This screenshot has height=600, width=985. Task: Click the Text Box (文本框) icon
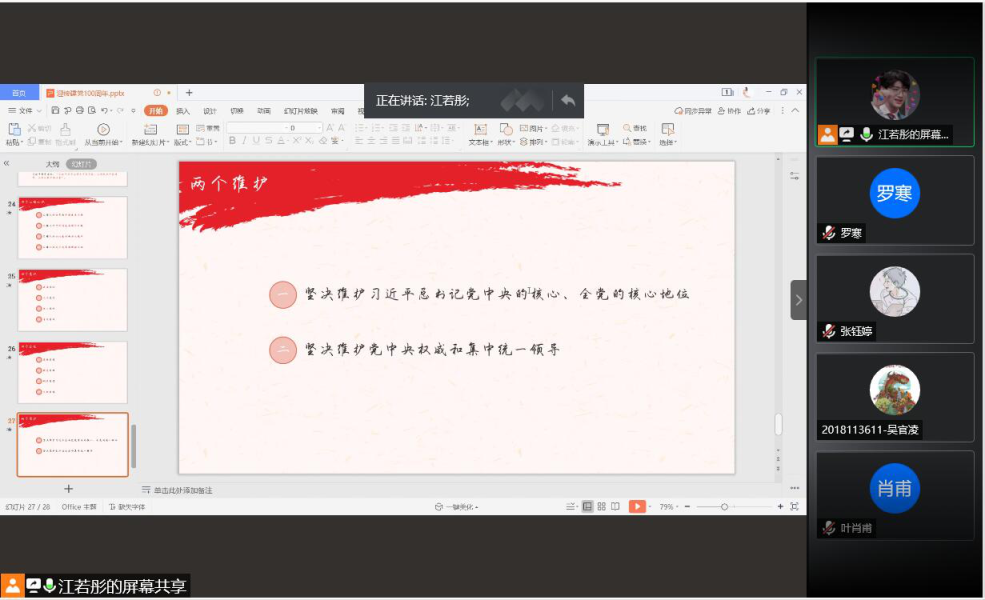pos(481,129)
